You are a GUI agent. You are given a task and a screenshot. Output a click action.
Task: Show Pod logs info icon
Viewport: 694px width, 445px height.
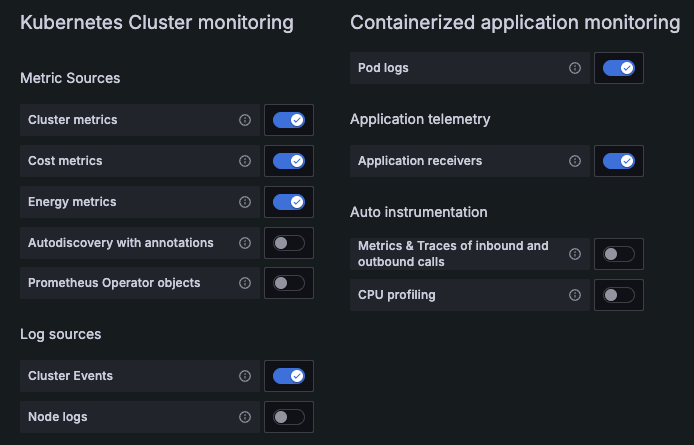(575, 68)
